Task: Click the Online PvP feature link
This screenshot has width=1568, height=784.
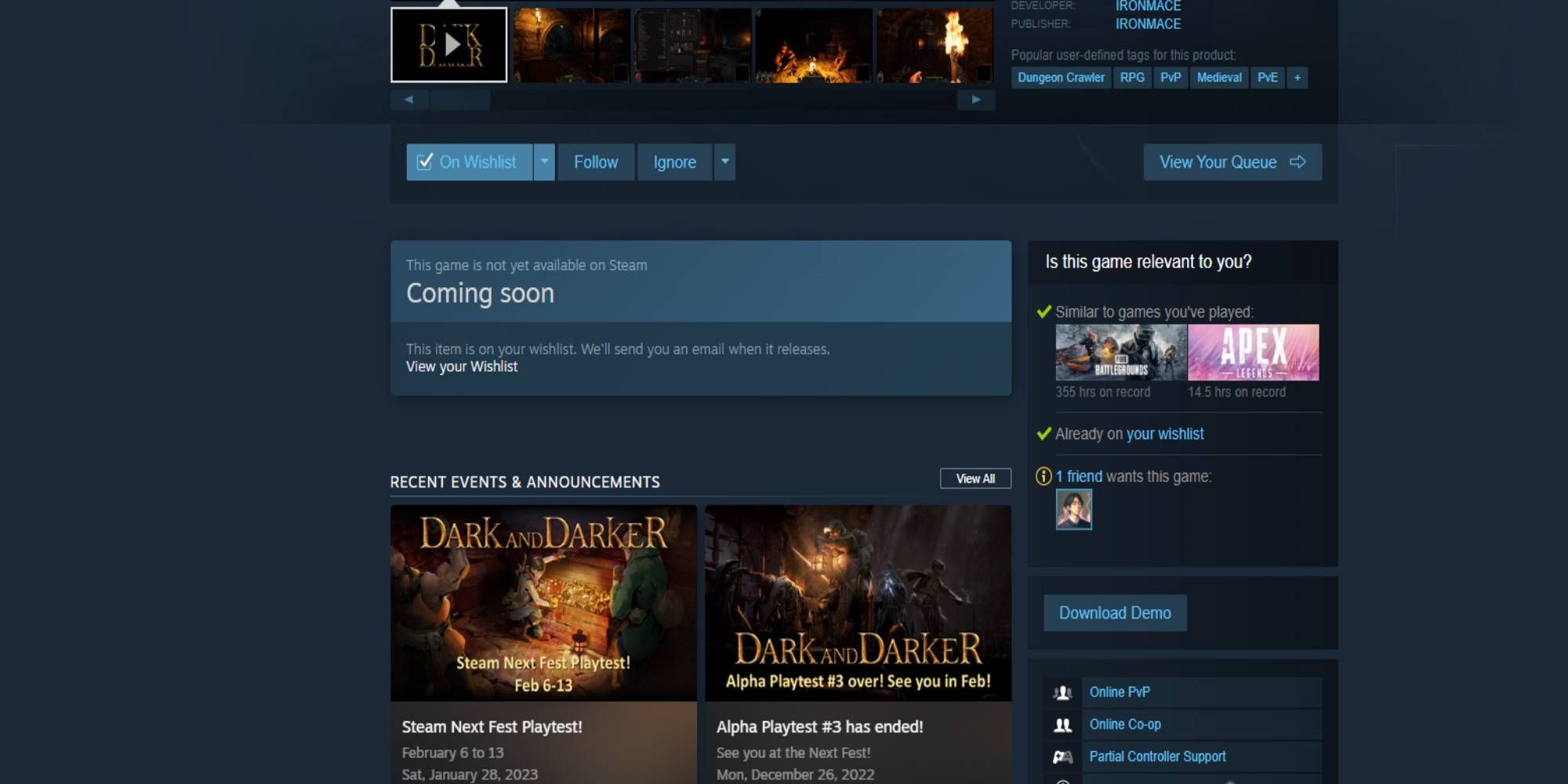Action: [x=1120, y=692]
